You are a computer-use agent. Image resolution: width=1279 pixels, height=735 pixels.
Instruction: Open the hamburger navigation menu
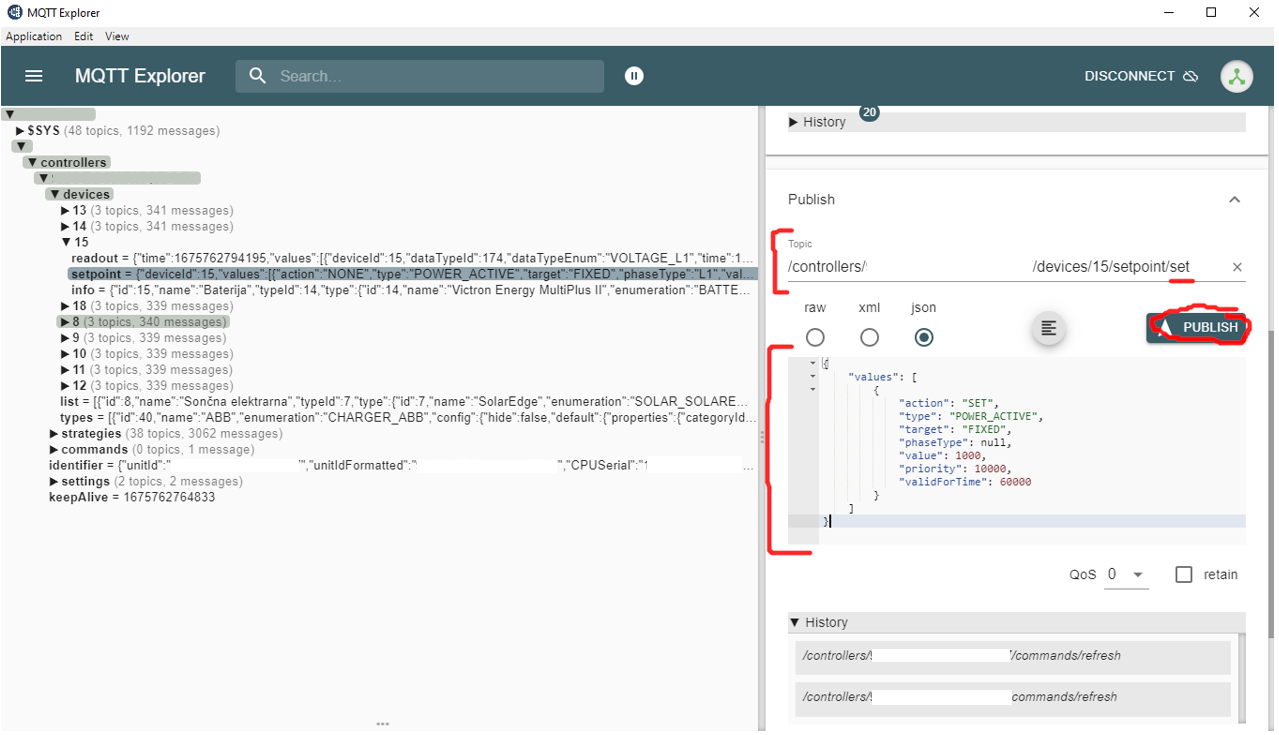(34, 76)
